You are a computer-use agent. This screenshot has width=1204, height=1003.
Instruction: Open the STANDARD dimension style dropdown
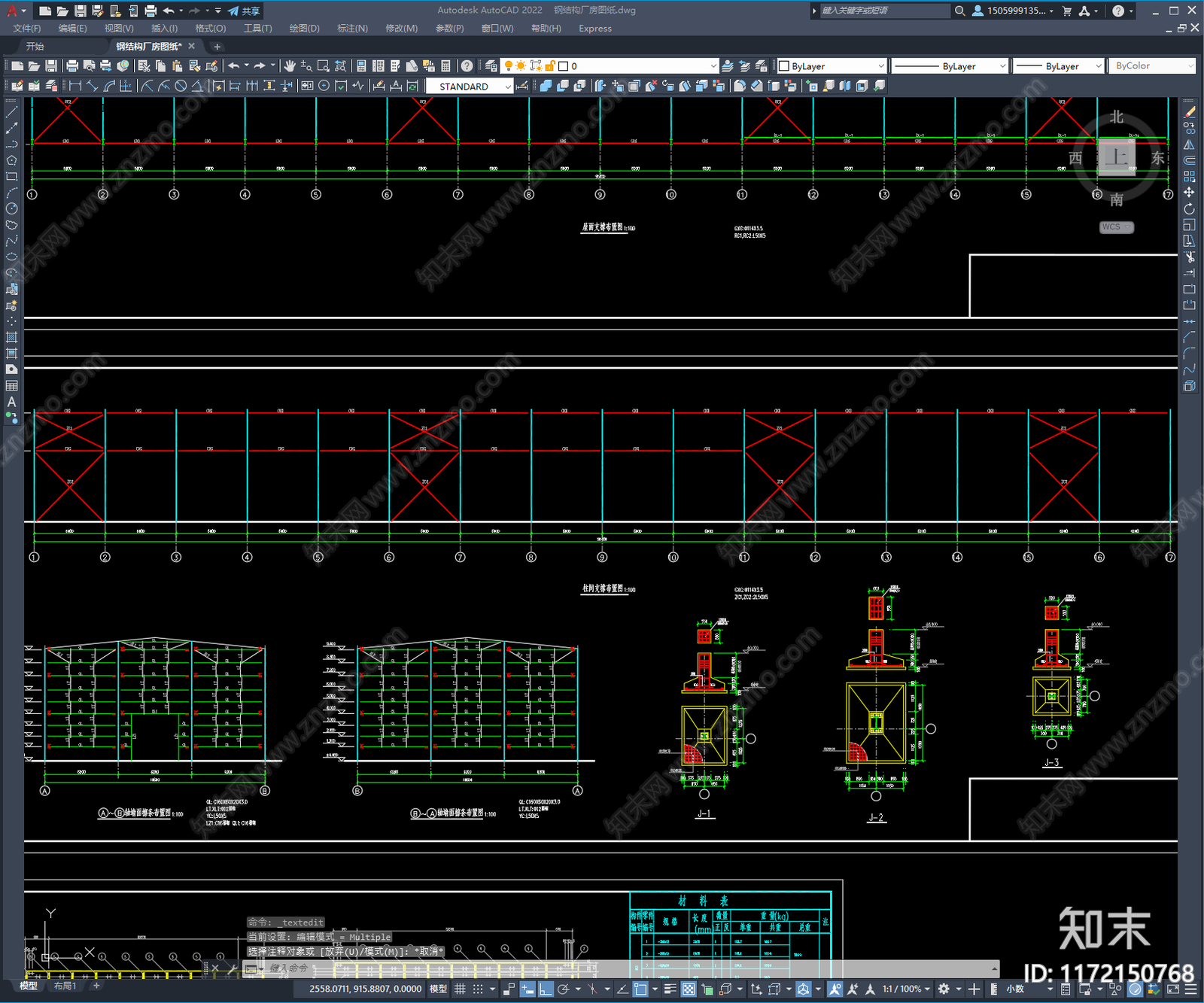click(470, 87)
